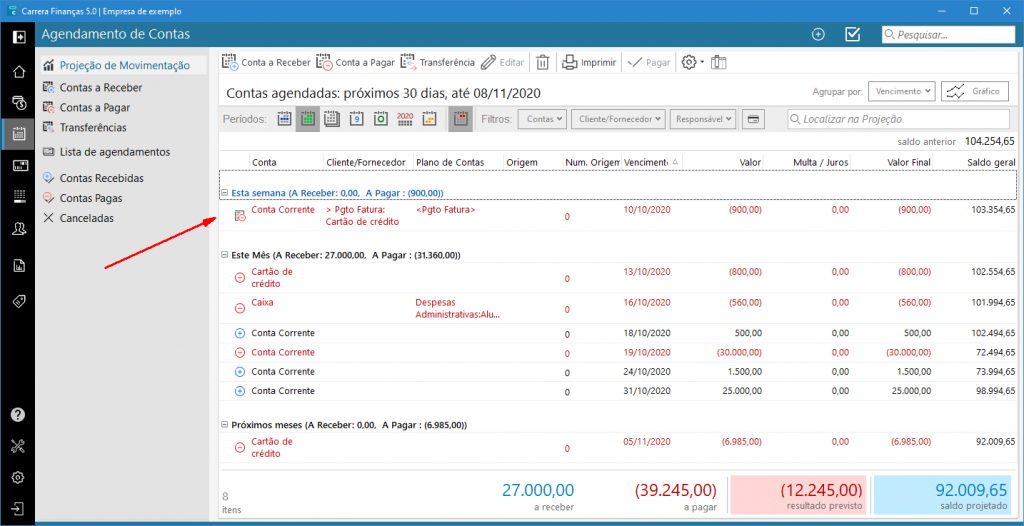Open the home icon in left sidebar

pos(18,72)
